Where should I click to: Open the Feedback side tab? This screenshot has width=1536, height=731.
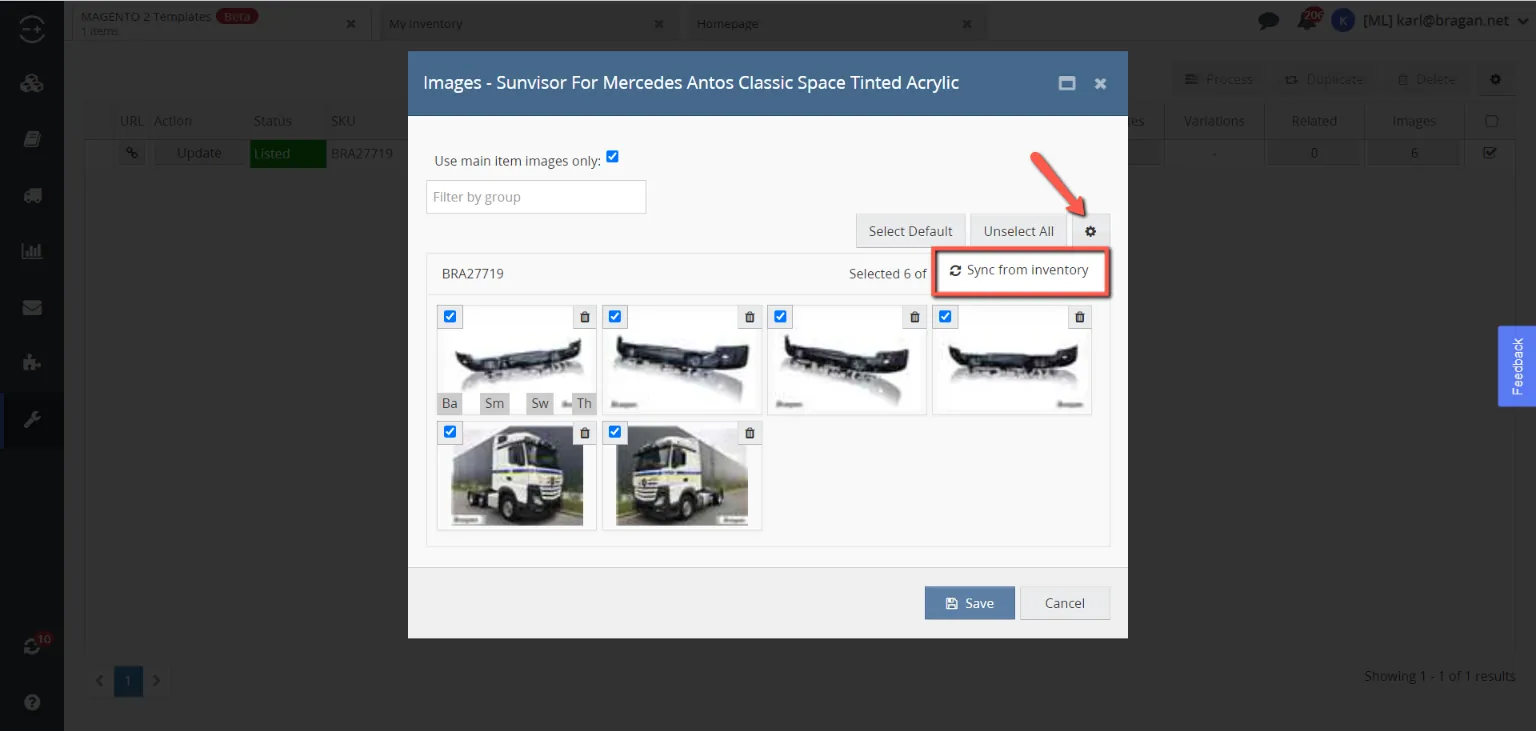[x=1517, y=366]
